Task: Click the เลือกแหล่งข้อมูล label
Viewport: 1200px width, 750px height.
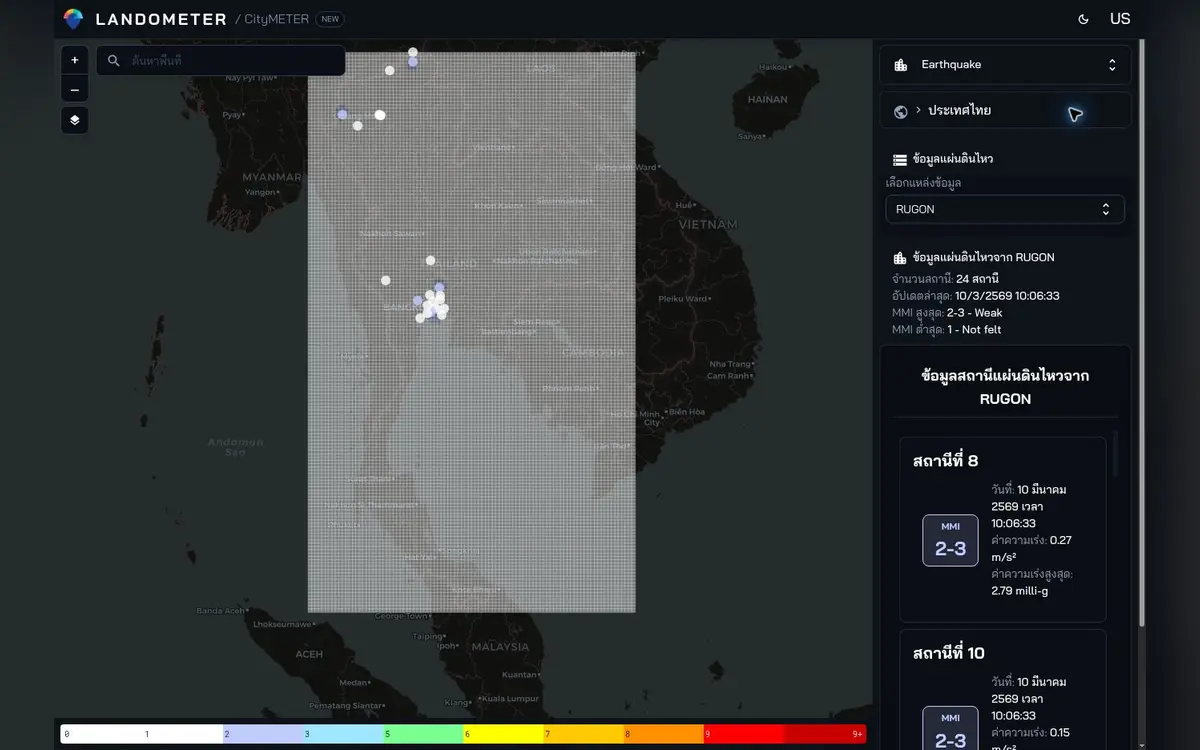Action: point(924,183)
